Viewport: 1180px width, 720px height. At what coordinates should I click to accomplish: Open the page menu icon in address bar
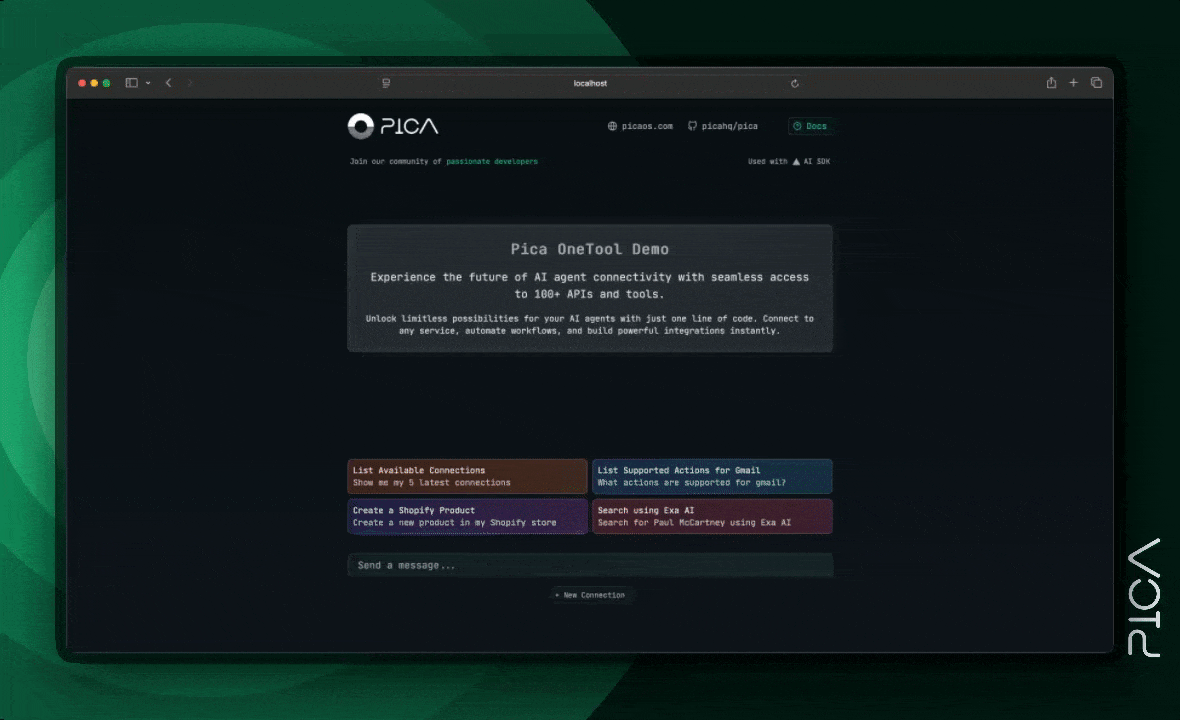click(x=386, y=84)
